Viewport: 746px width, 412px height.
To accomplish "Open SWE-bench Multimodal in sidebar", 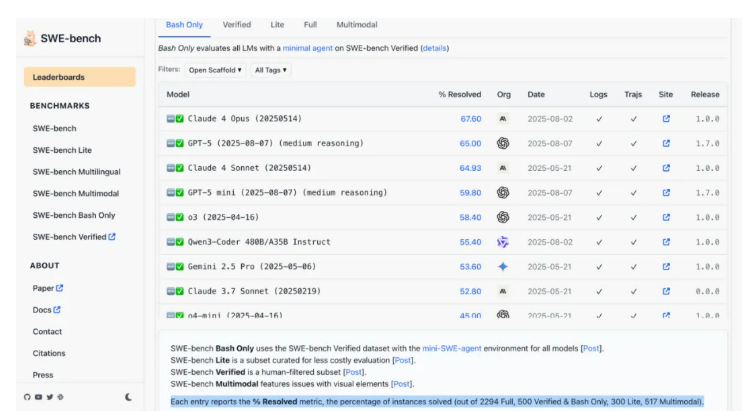I will tap(76, 194).
